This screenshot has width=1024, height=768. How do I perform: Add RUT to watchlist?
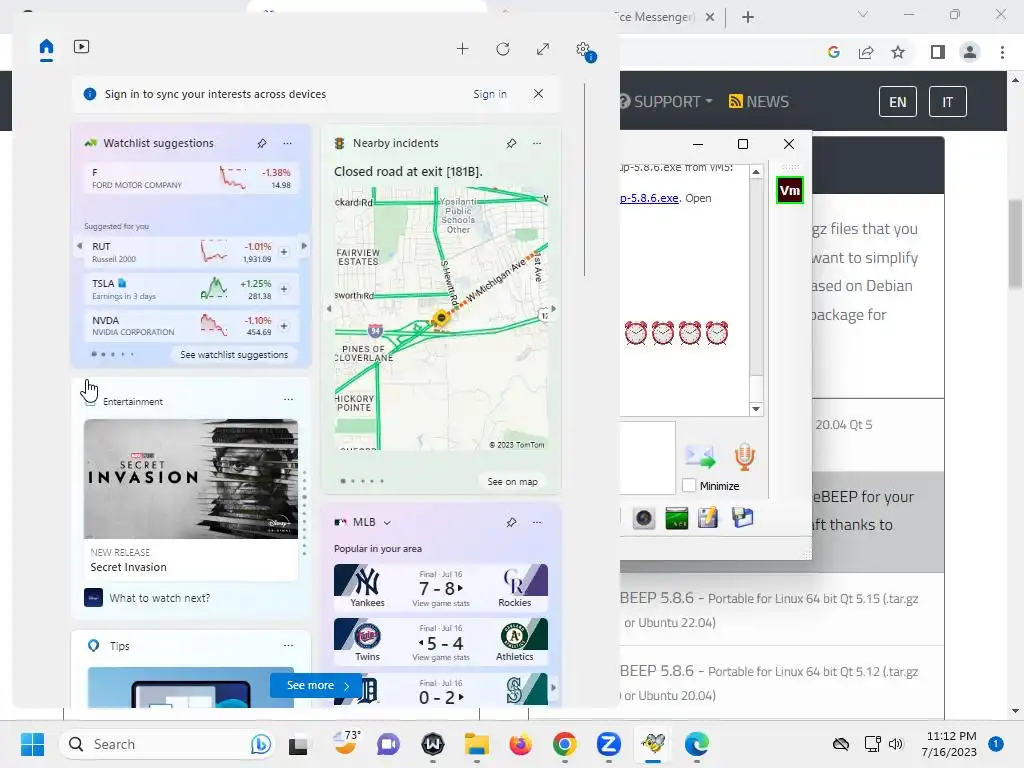pyautogui.click(x=284, y=252)
